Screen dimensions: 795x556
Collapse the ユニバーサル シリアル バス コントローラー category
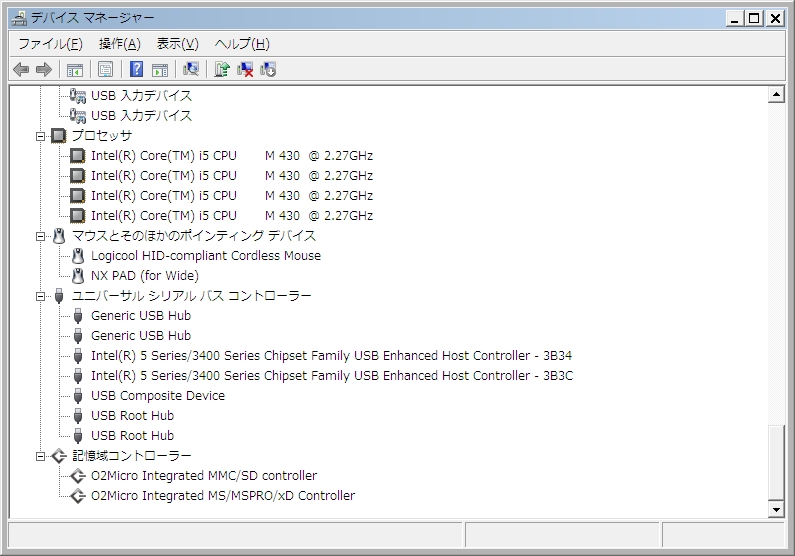(41, 296)
